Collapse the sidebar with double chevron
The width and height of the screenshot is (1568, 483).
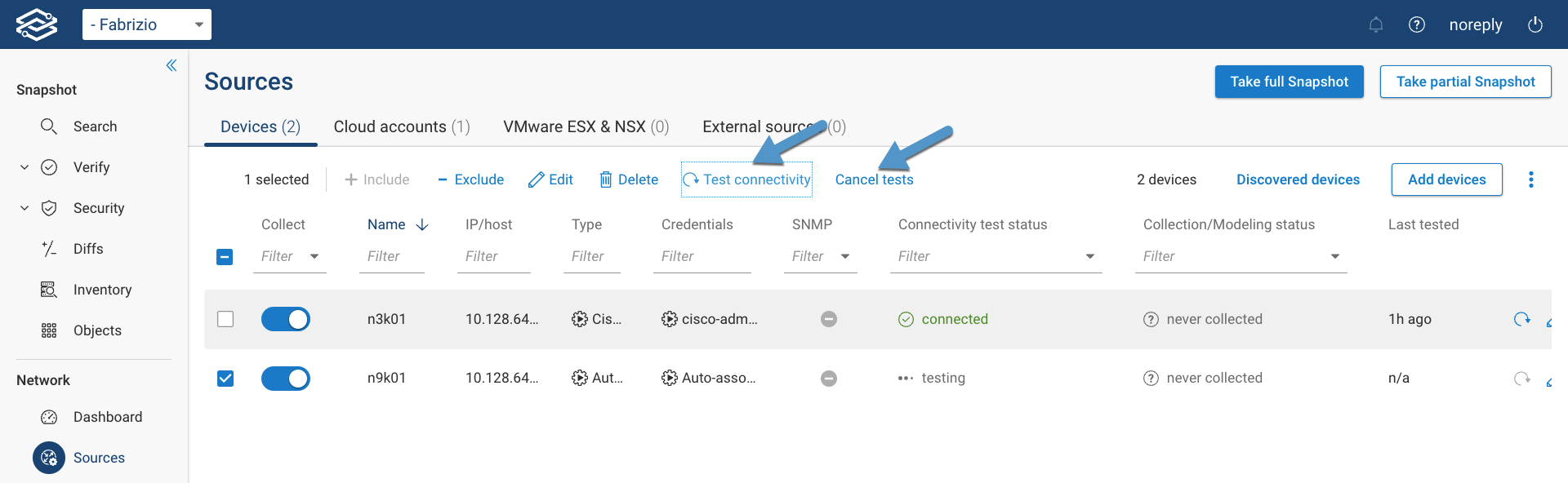click(x=171, y=65)
